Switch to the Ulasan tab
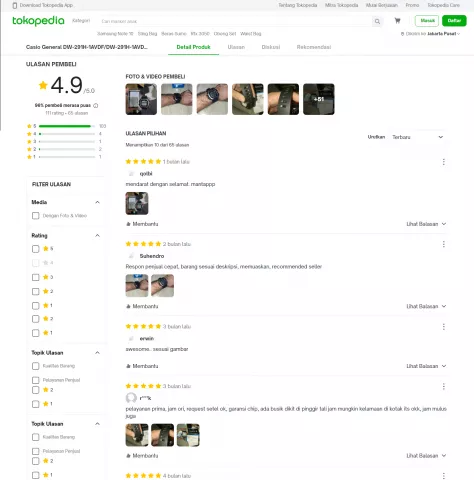The height and width of the screenshot is (480, 474). 236,47
